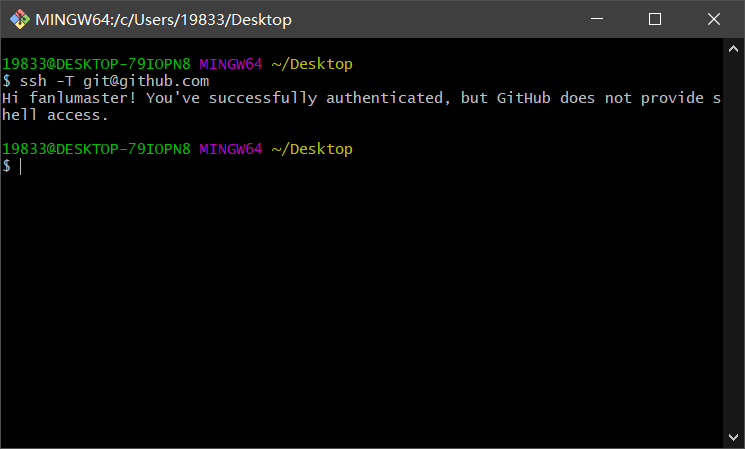Screen dimensions: 745x449
Task: Click the first yellow ~/Desktop path
Action: point(312,64)
